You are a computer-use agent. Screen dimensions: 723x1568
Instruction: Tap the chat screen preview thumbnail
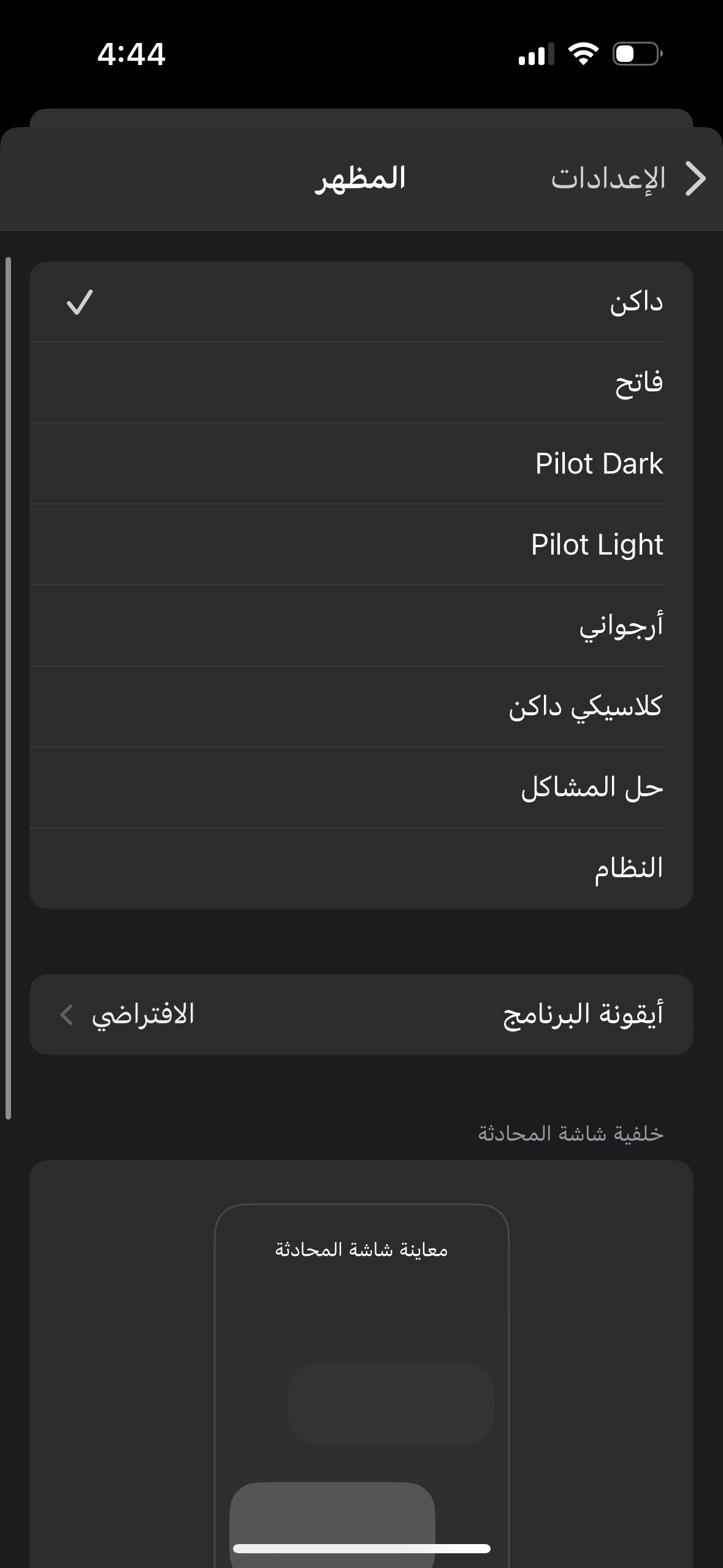[x=361, y=1380]
